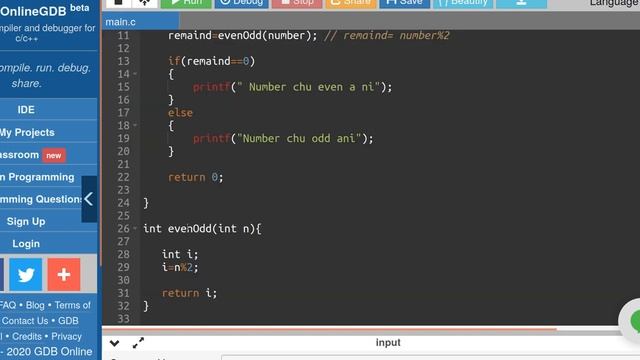Click the 'new' badge beside Classroom
The height and width of the screenshot is (360, 640).
point(53,156)
